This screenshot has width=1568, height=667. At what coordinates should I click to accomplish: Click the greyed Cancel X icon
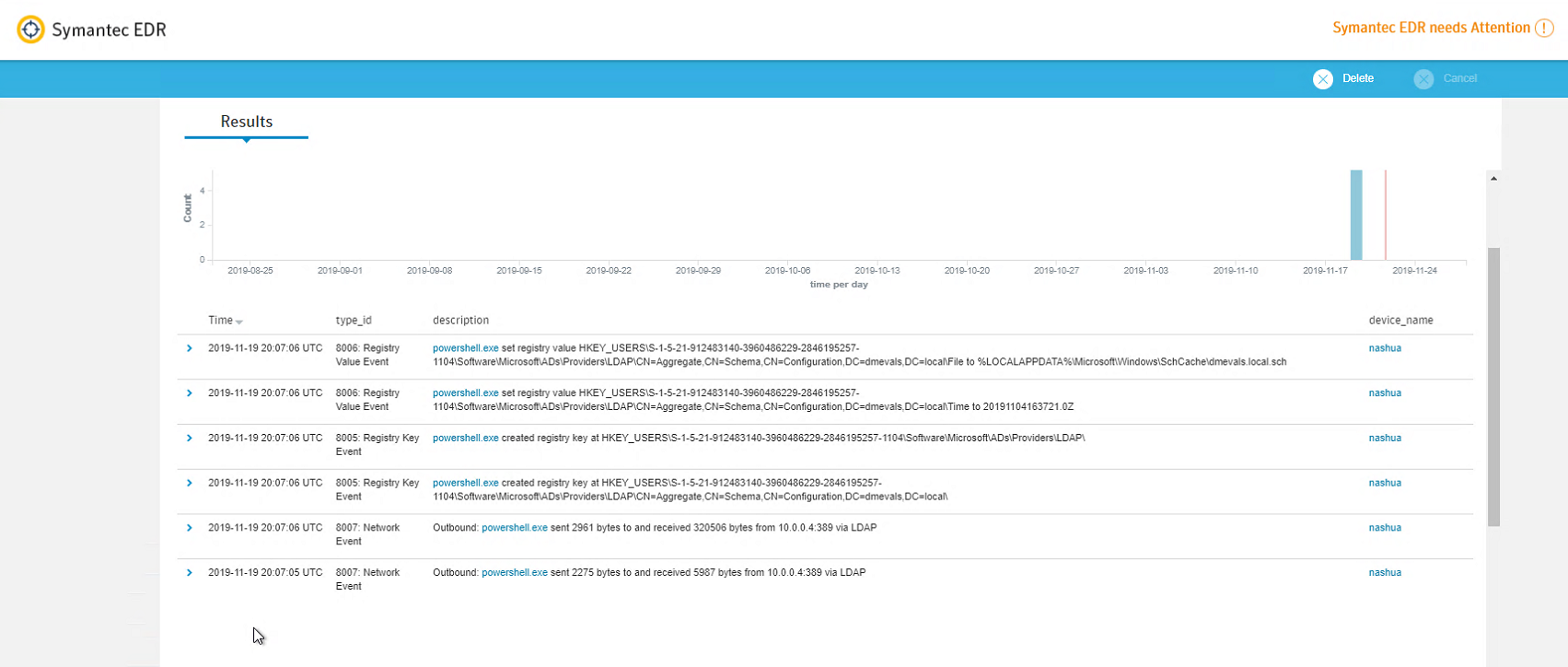(1423, 79)
